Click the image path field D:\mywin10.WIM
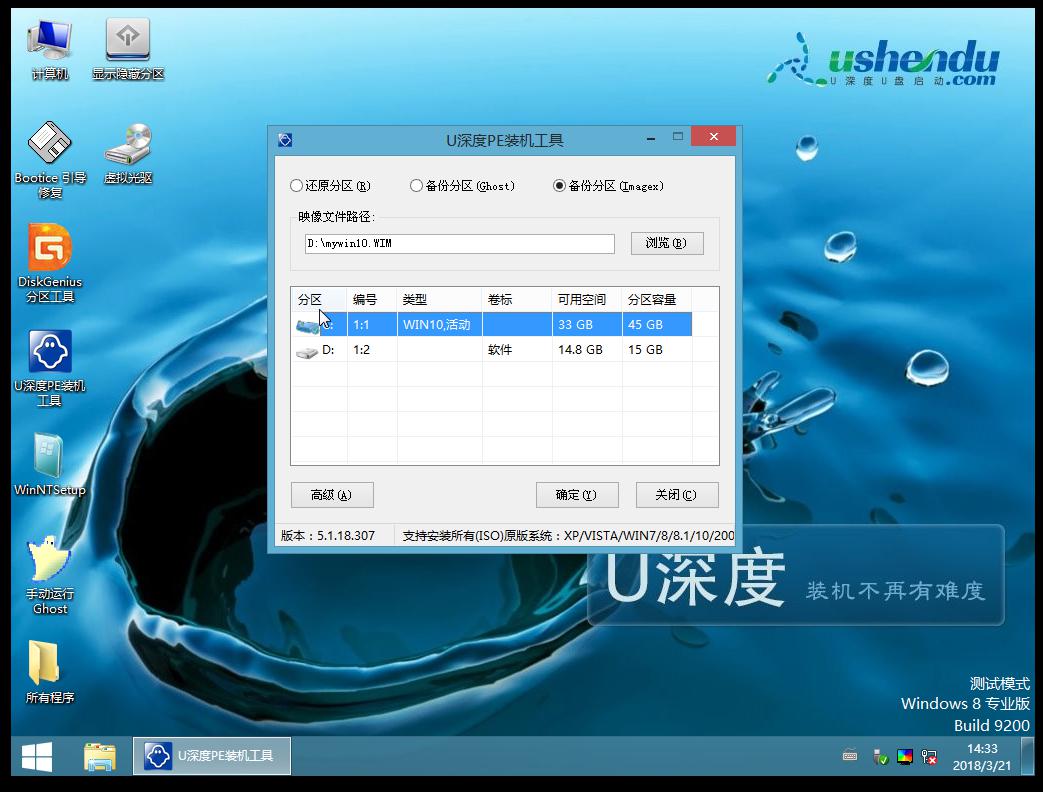 [460, 243]
